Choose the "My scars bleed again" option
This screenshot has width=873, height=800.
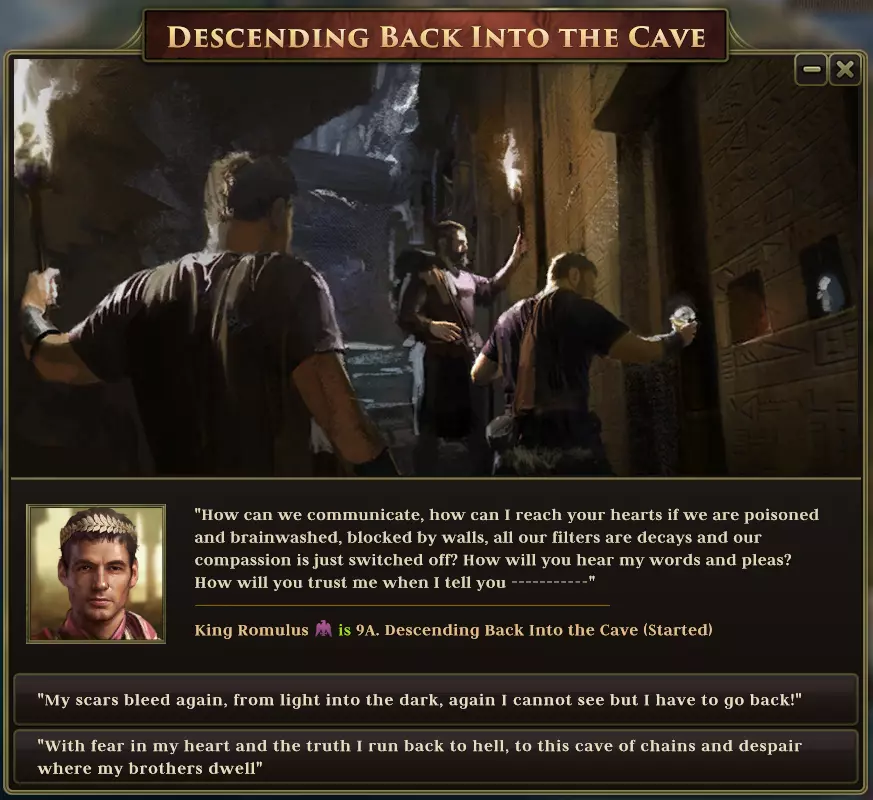(x=435, y=699)
